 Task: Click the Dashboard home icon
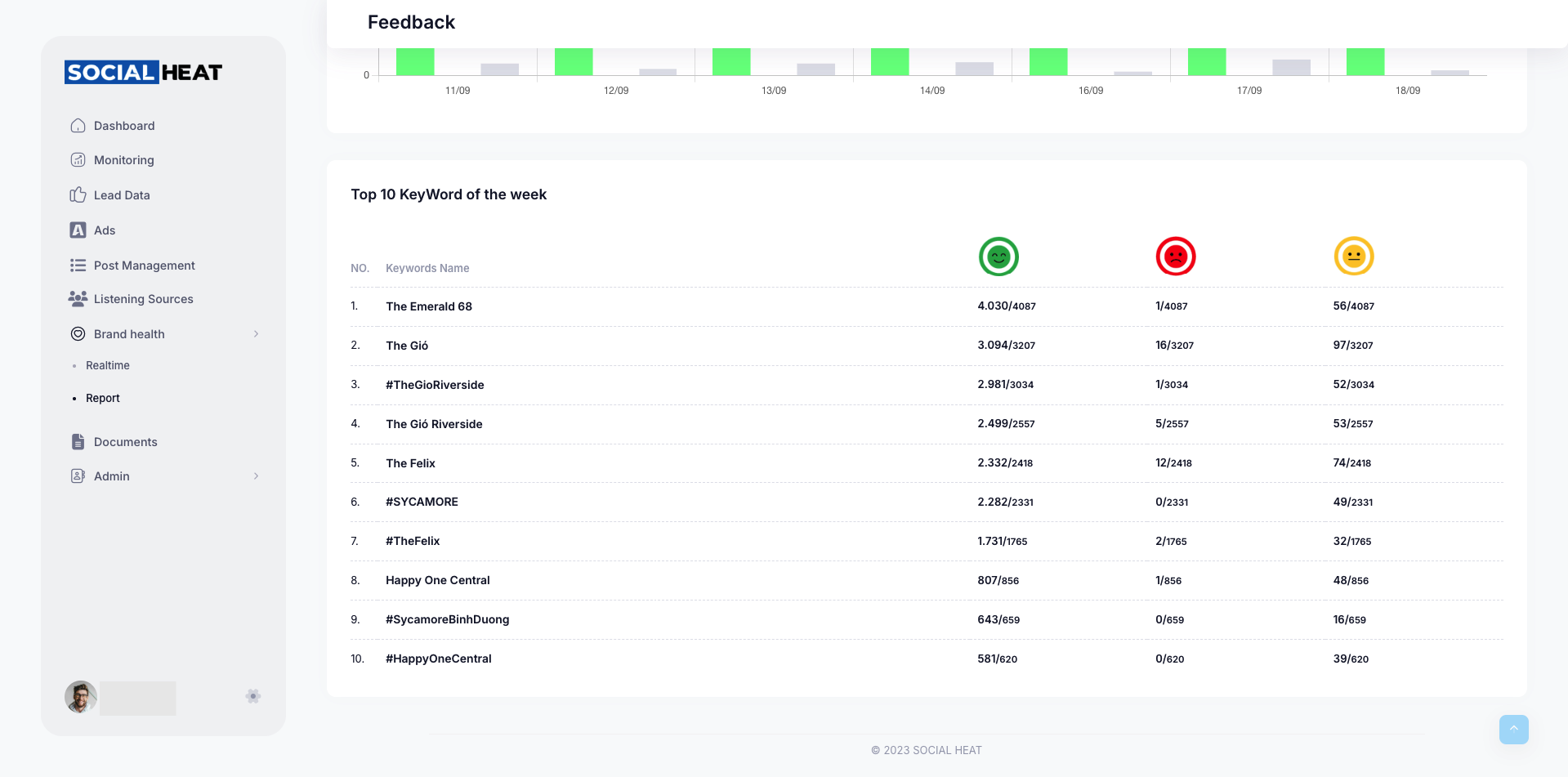[78, 126]
